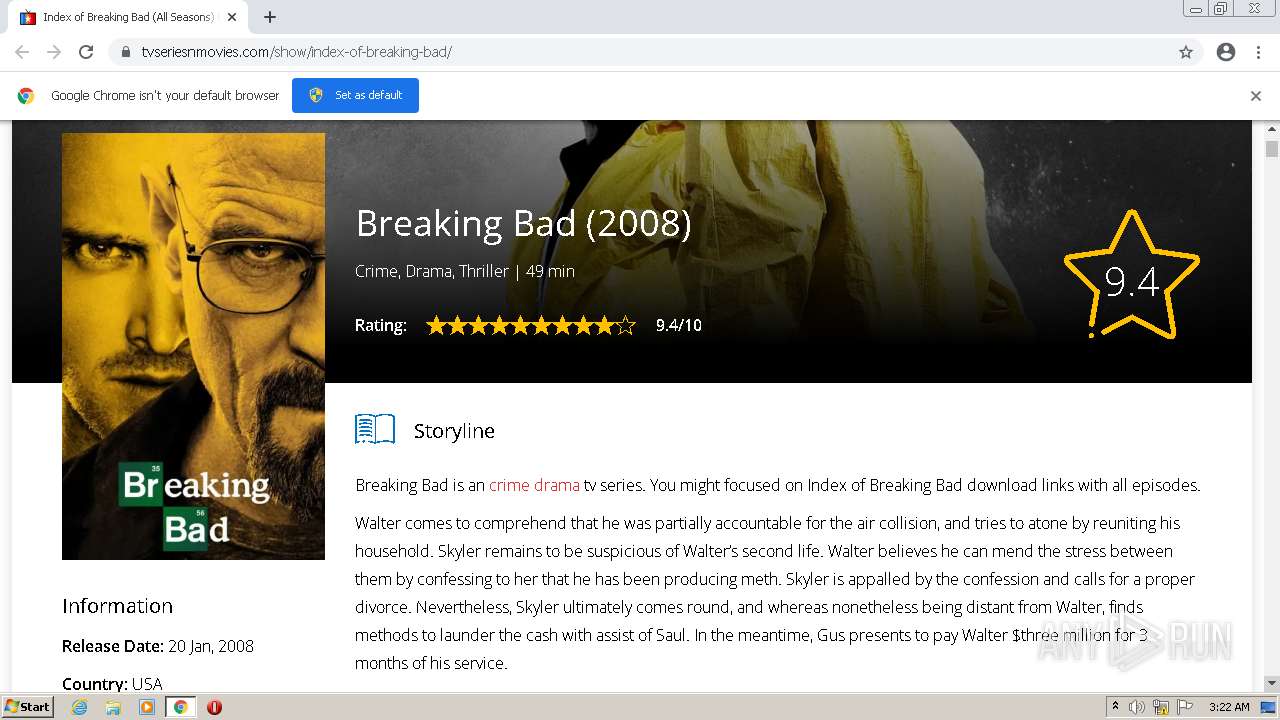This screenshot has width=1280, height=720.
Task: Launch Internet Explorer from the taskbar
Action: click(80, 707)
